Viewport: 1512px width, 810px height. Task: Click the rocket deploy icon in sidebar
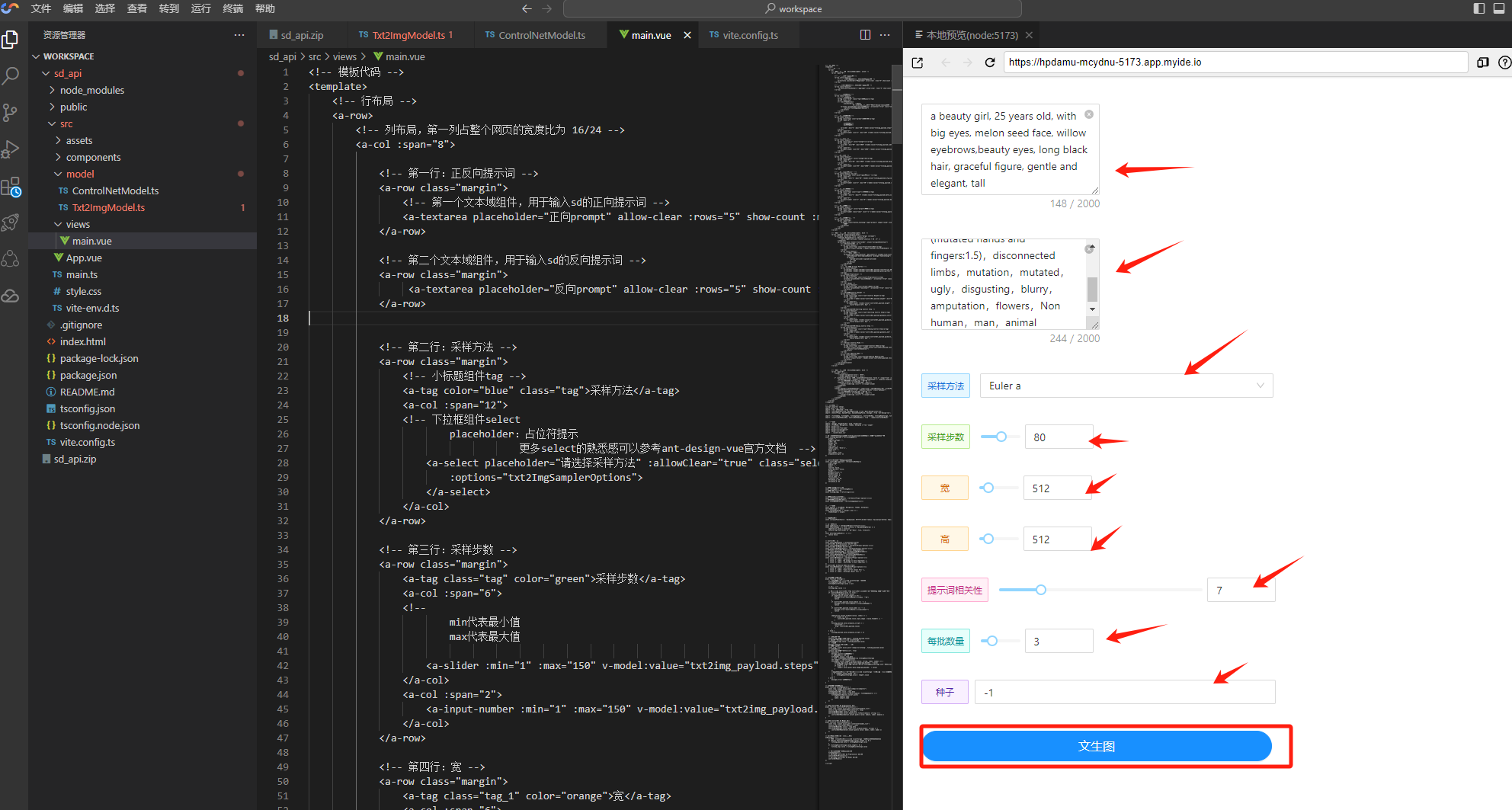click(11, 223)
